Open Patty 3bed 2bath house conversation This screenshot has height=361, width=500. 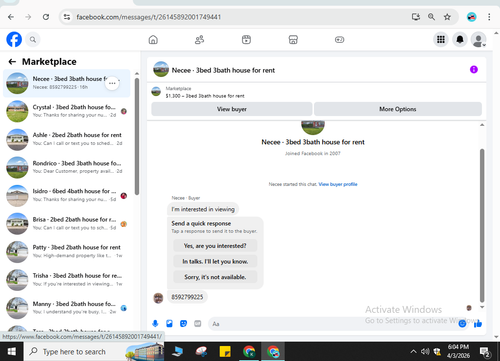pos(67,252)
